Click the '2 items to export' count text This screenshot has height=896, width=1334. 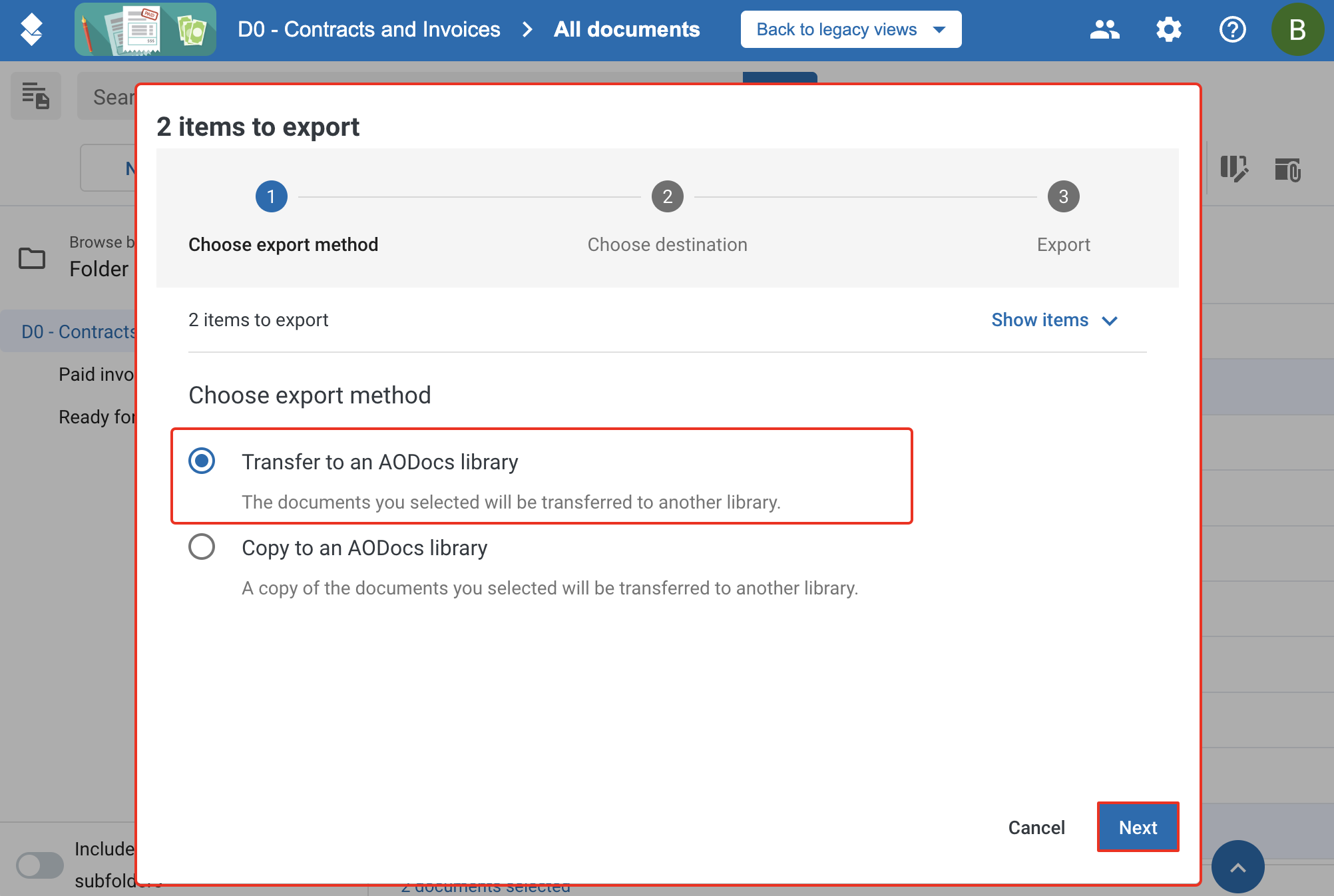pos(258,320)
